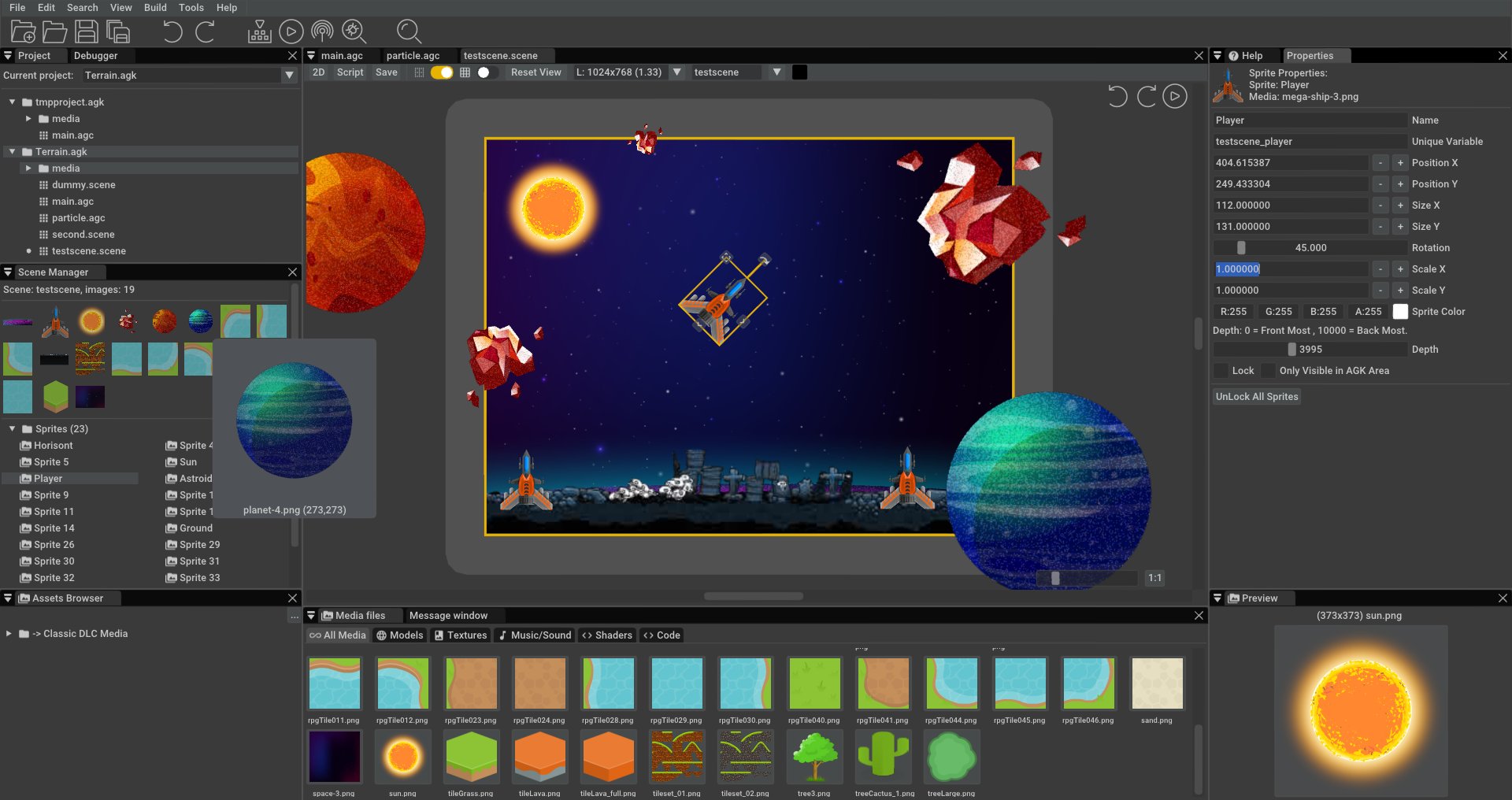Save the project using the Save disk icon

pyautogui.click(x=87, y=31)
